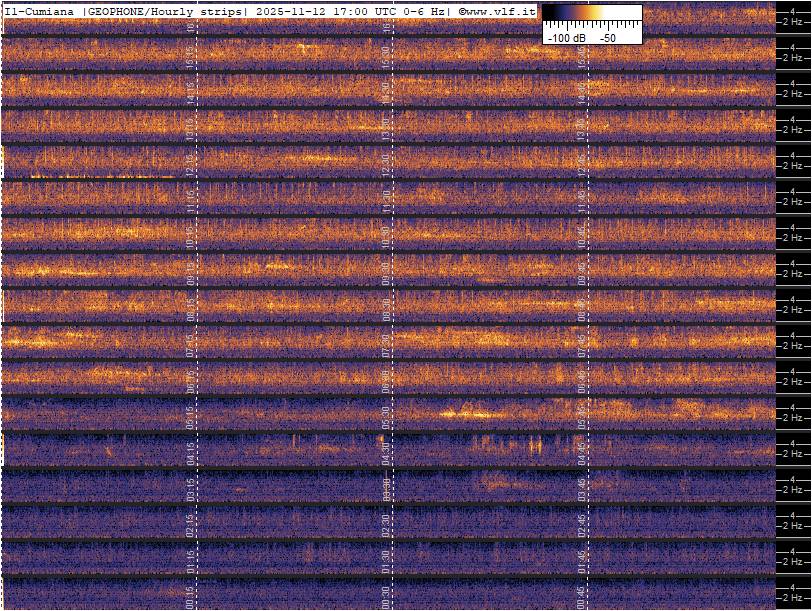Select the 09:45 time marker
This screenshot has height=611, width=812.
581,270
